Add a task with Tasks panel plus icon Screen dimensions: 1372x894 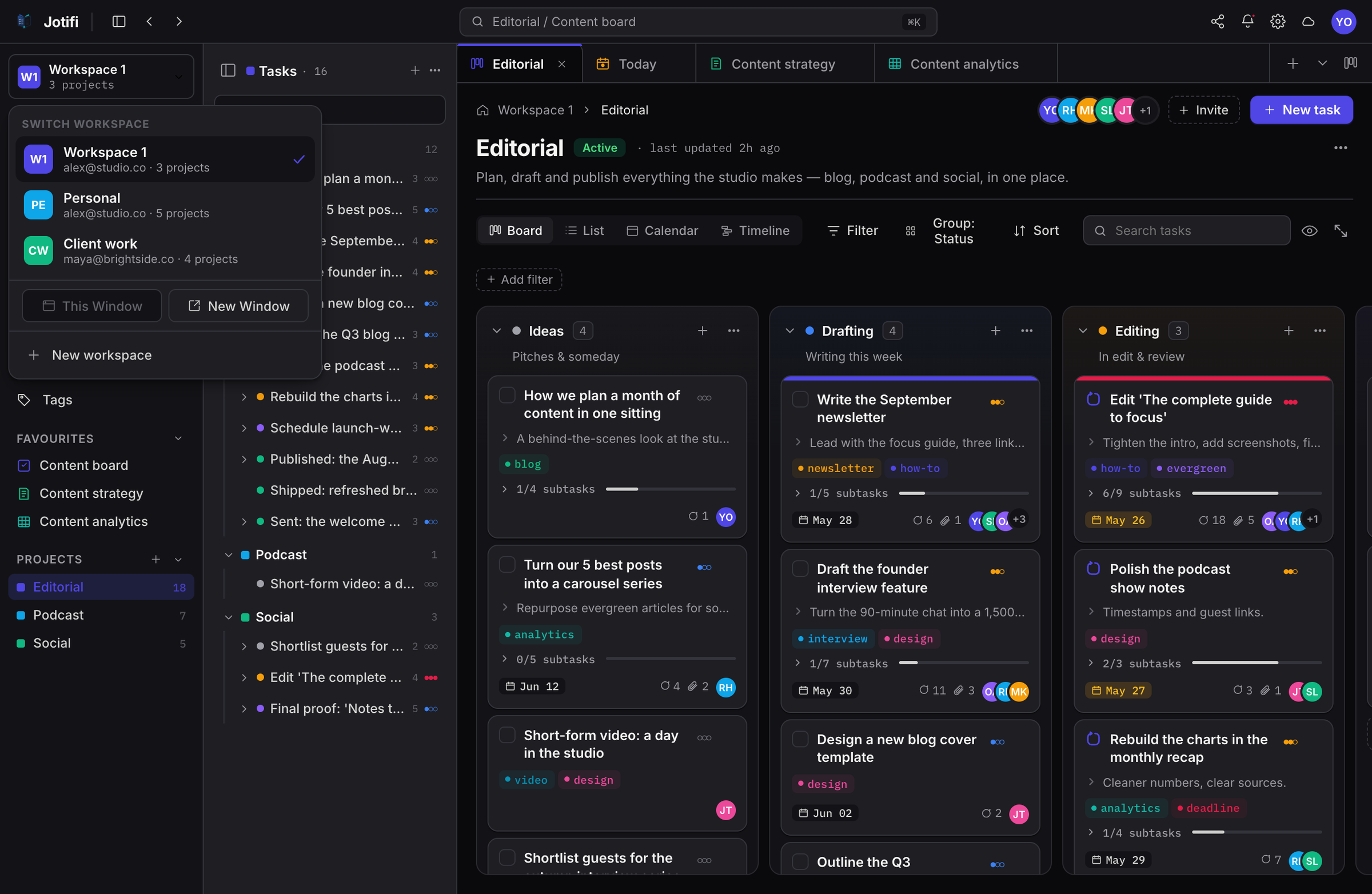[414, 70]
